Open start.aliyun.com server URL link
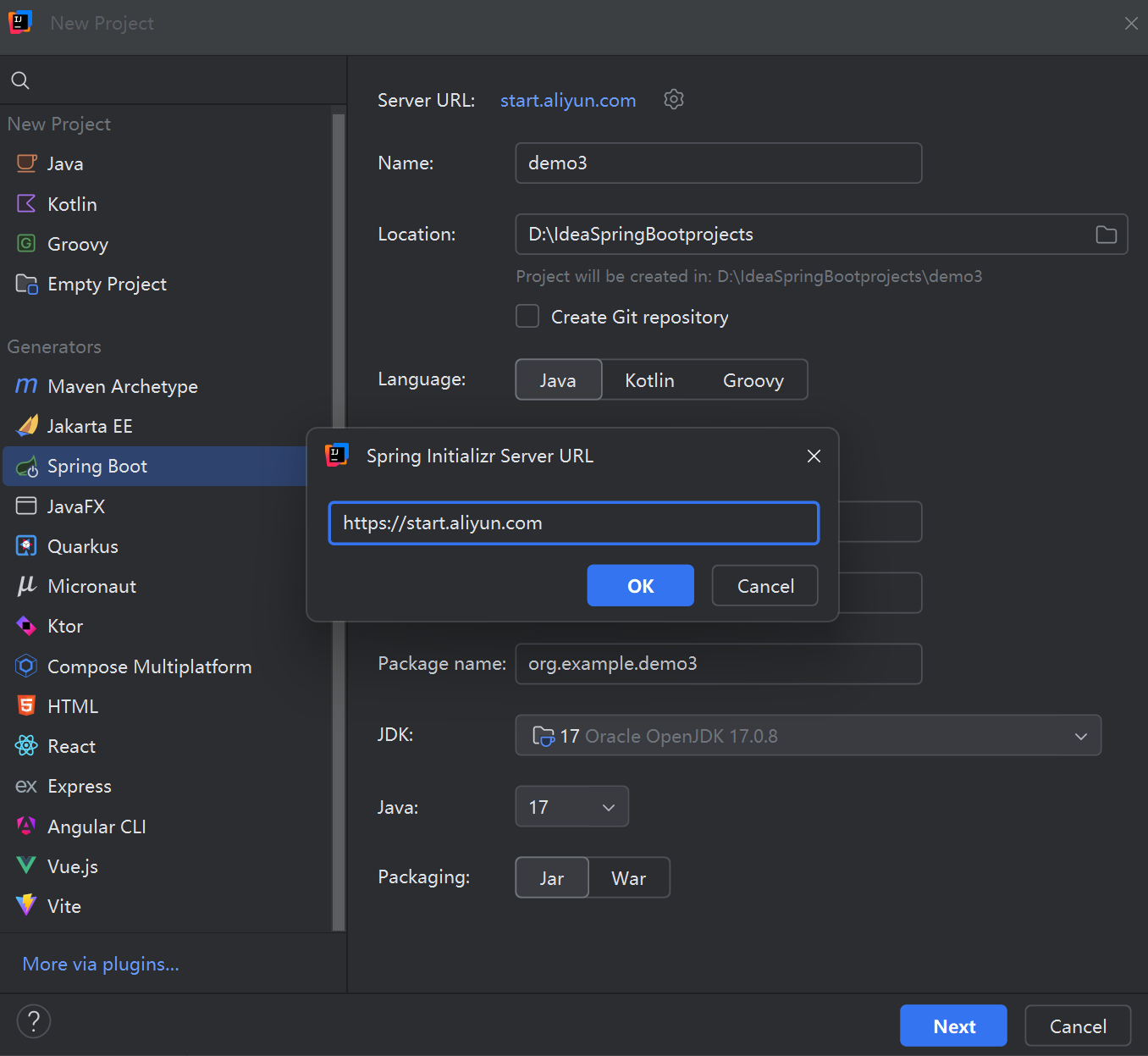The width and height of the screenshot is (1148, 1056). pyautogui.click(x=568, y=100)
